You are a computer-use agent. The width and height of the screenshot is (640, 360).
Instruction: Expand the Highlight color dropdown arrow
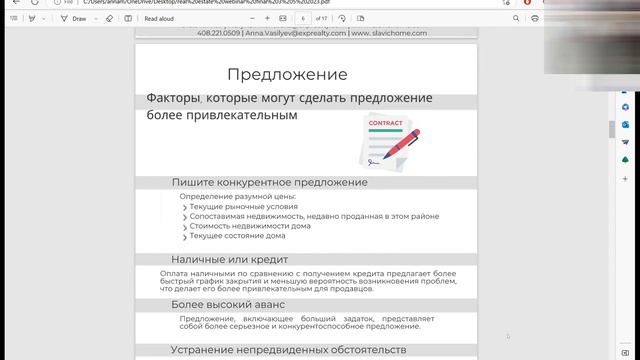click(44, 19)
